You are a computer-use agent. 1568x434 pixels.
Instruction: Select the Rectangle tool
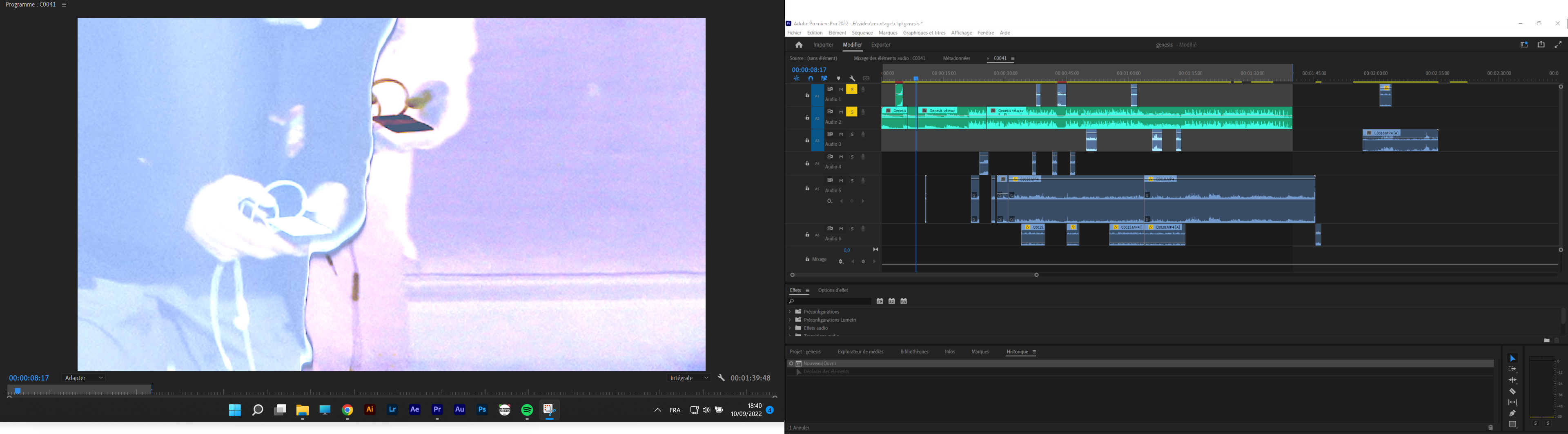(1512, 424)
